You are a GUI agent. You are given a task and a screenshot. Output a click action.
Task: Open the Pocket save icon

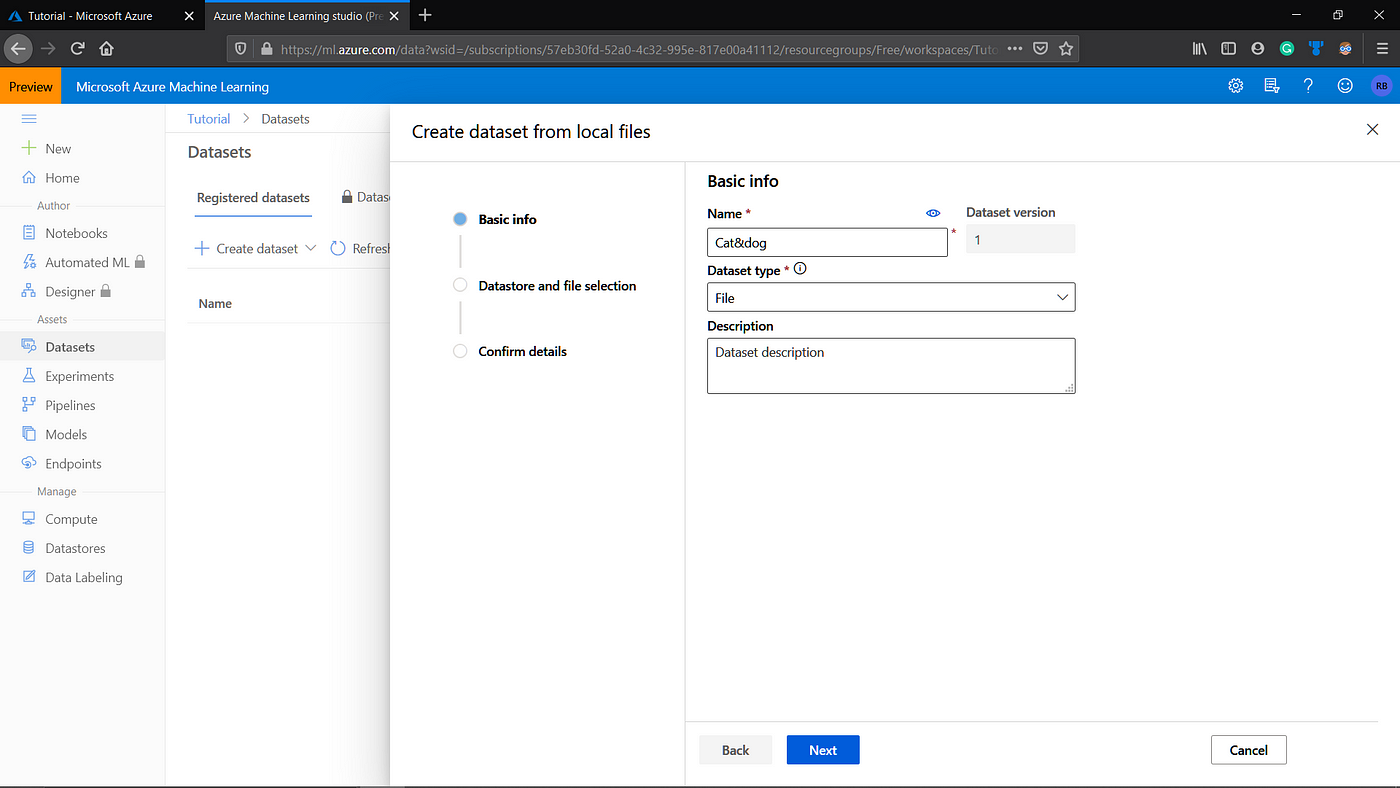(1040, 48)
